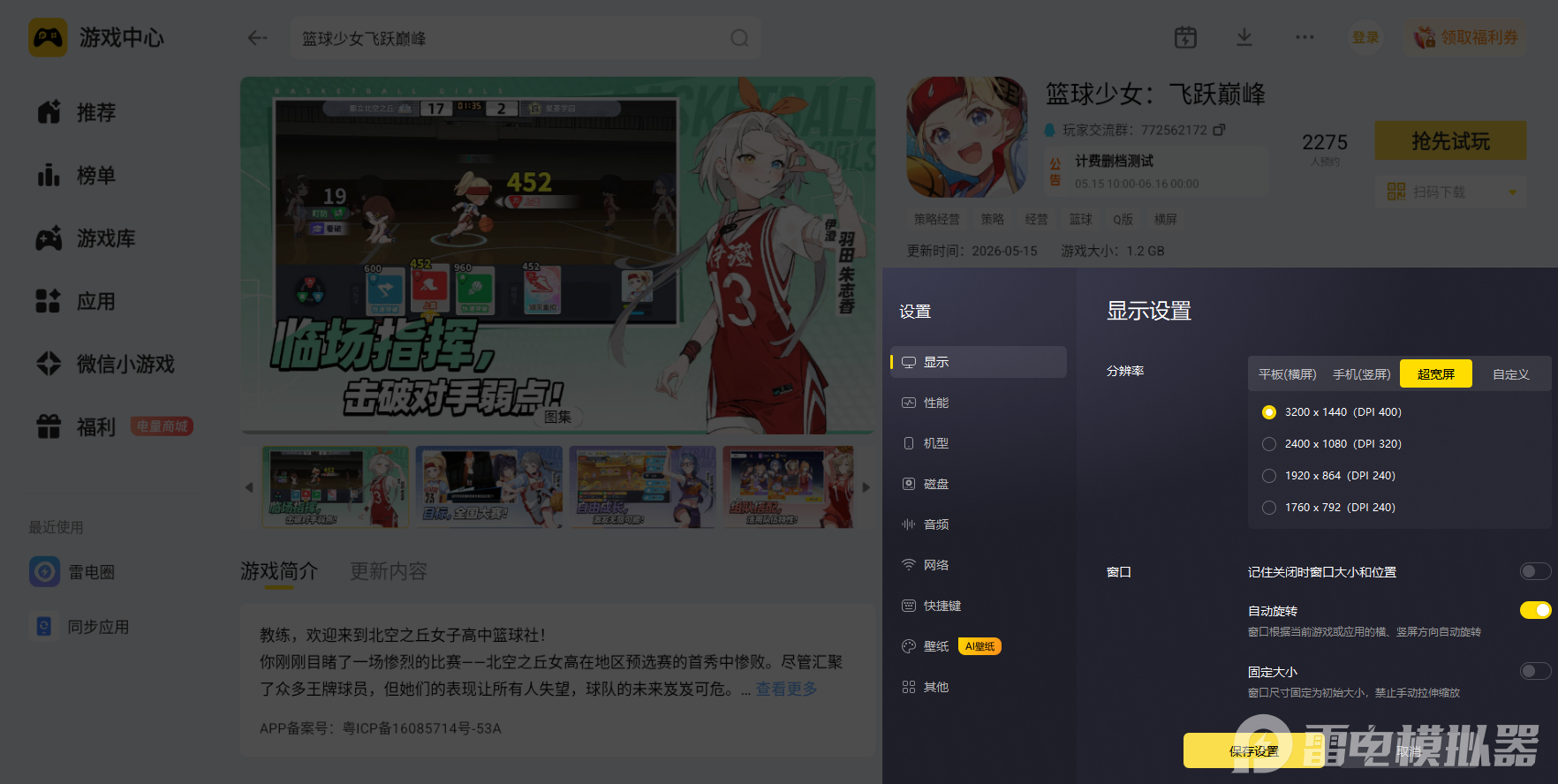Click the 抢先试玩 button

pos(1450,140)
